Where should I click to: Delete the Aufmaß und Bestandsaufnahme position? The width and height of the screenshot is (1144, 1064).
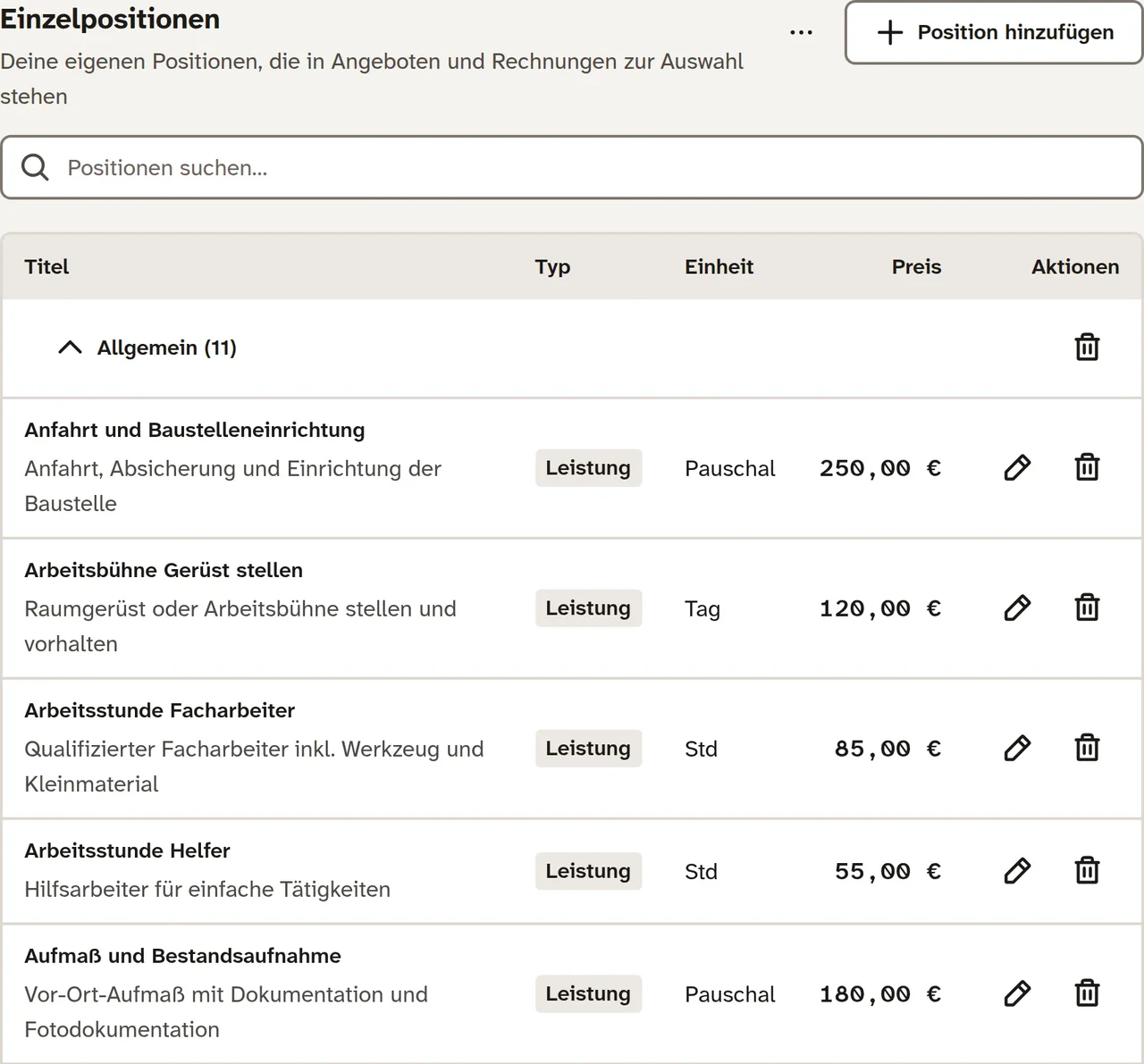1087,993
